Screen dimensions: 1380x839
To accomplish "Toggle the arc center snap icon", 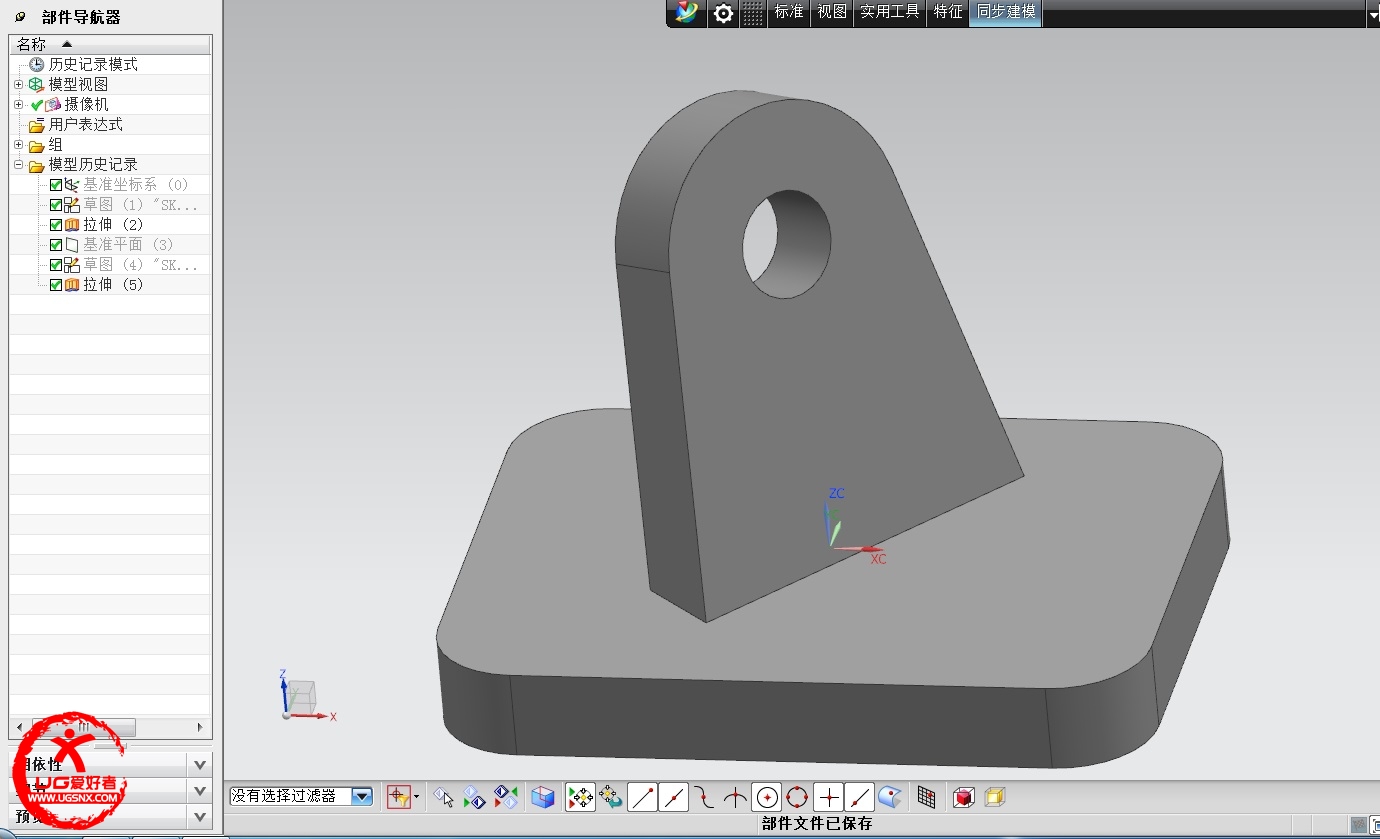I will click(767, 797).
